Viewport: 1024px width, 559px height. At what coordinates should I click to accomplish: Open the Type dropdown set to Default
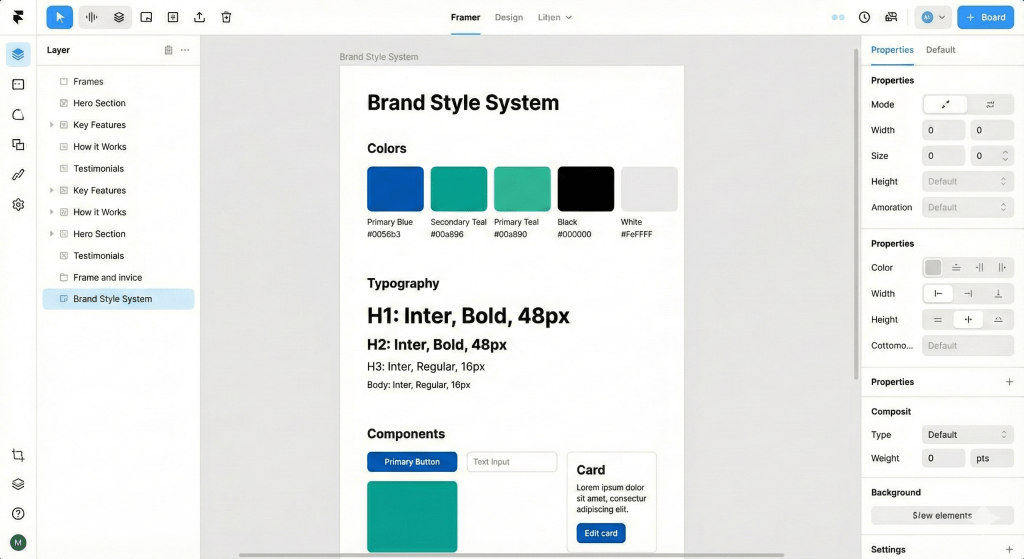(967, 435)
